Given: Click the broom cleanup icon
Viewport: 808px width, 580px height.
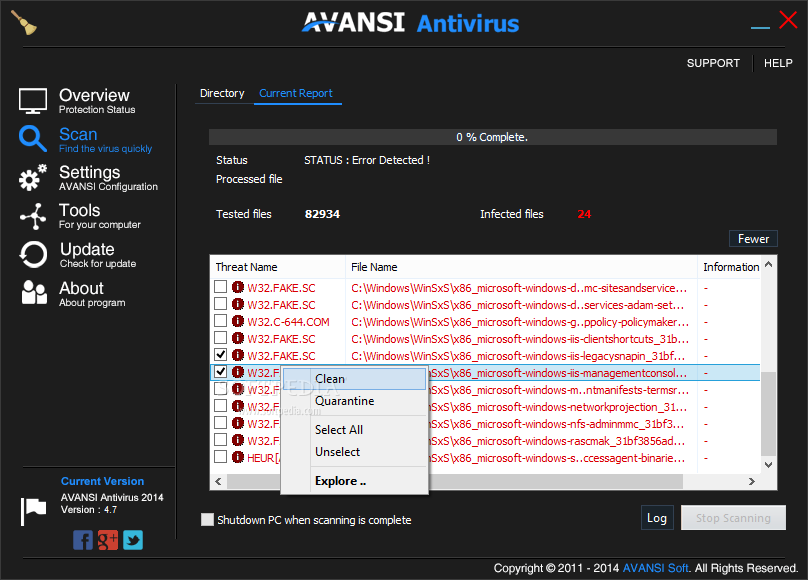Looking at the screenshot, I should [x=24, y=23].
